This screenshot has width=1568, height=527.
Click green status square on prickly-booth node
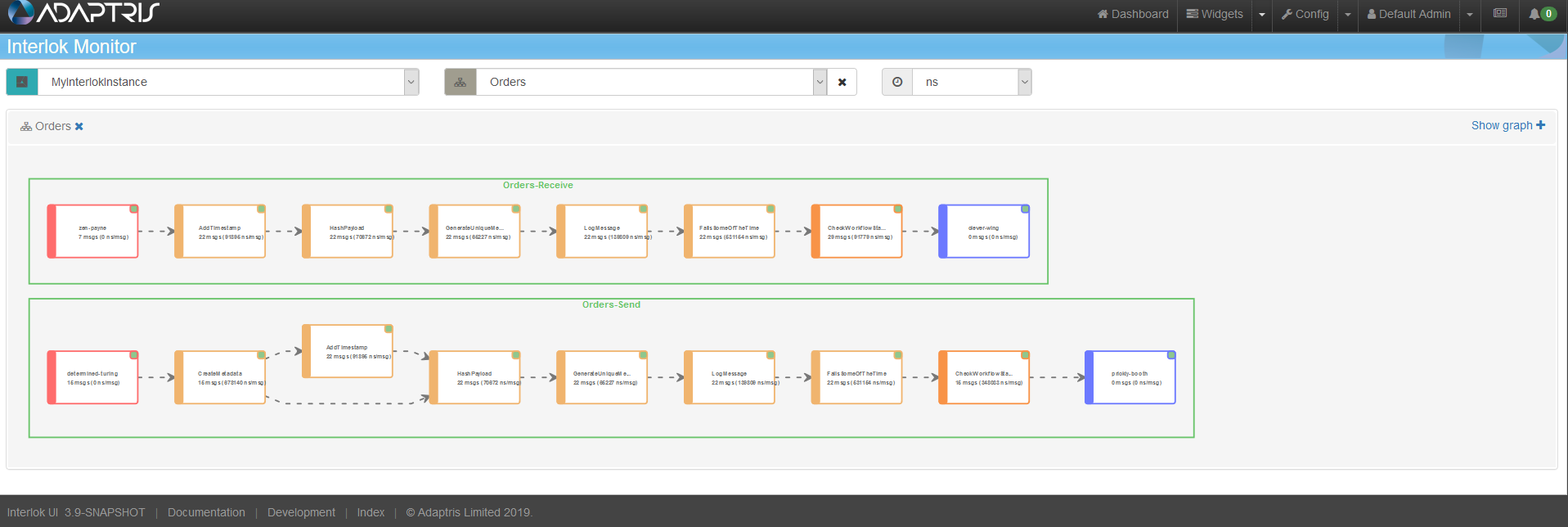point(1171,355)
